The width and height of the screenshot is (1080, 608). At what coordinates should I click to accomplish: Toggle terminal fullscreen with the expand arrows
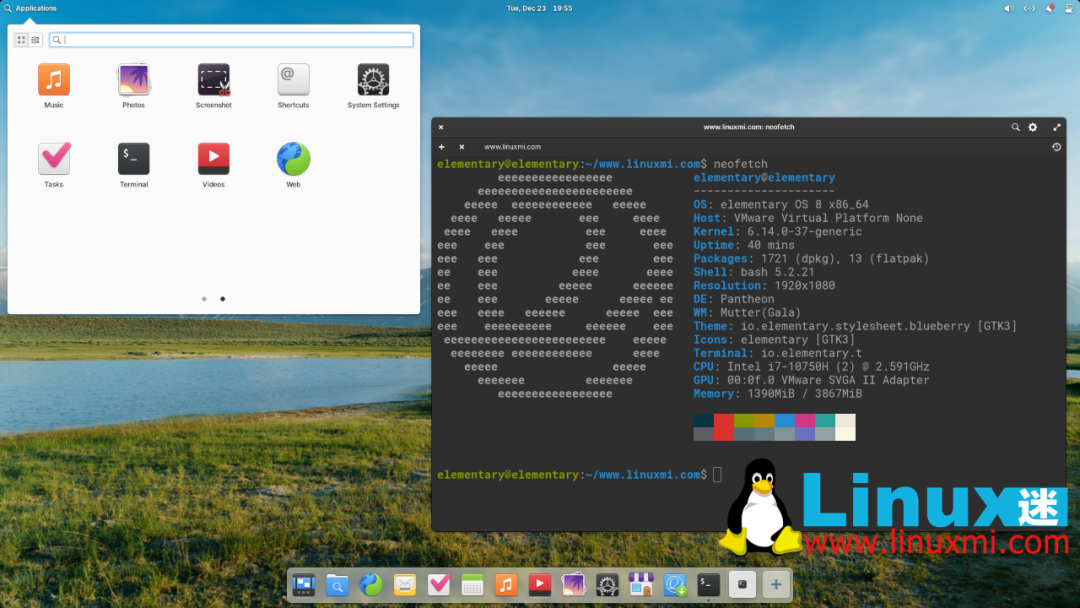click(x=1056, y=127)
